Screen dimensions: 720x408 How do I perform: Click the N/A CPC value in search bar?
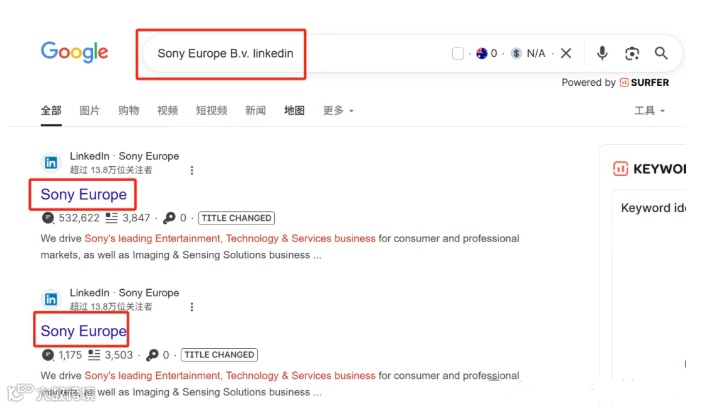tap(536, 54)
